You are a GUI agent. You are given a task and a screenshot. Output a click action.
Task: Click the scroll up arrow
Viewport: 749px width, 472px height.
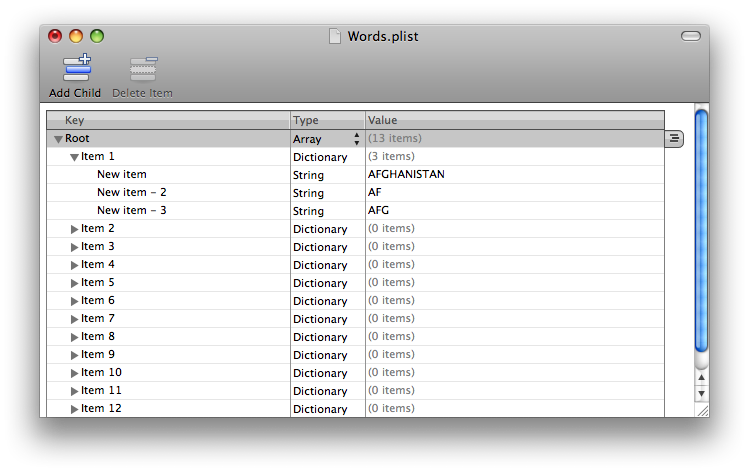[x=701, y=377]
